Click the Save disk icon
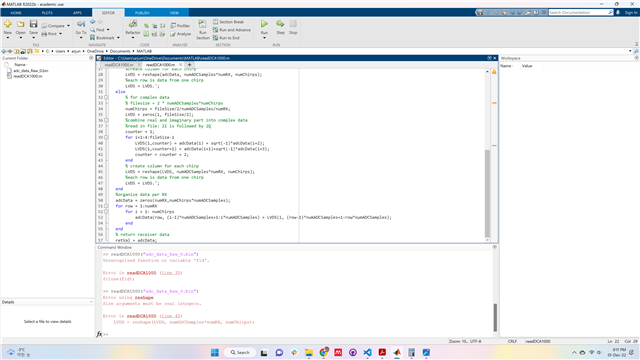Image resolution: width=640 pixels, height=360 pixels. click(x=33, y=24)
